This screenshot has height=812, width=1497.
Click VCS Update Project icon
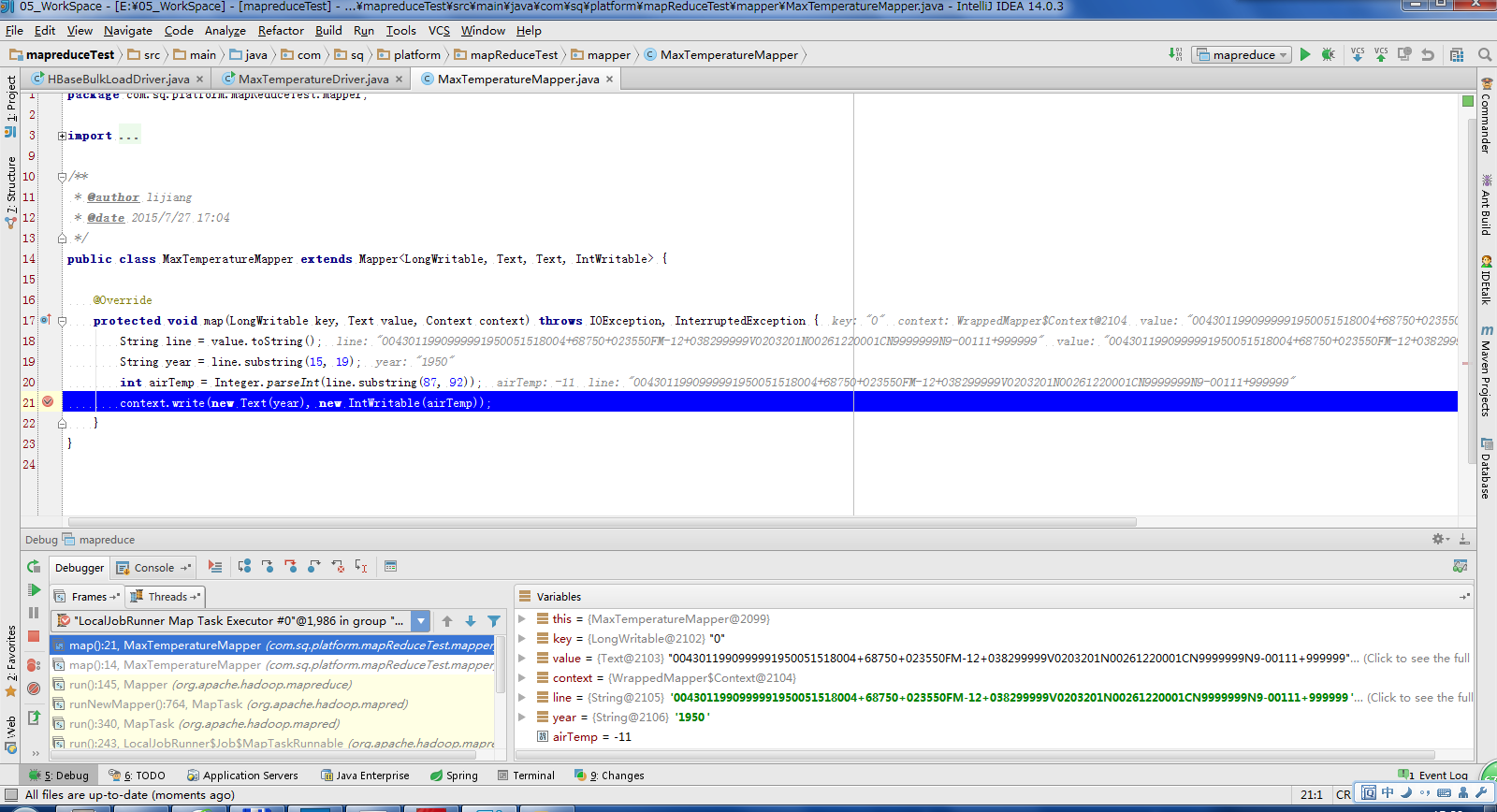pos(1358,54)
